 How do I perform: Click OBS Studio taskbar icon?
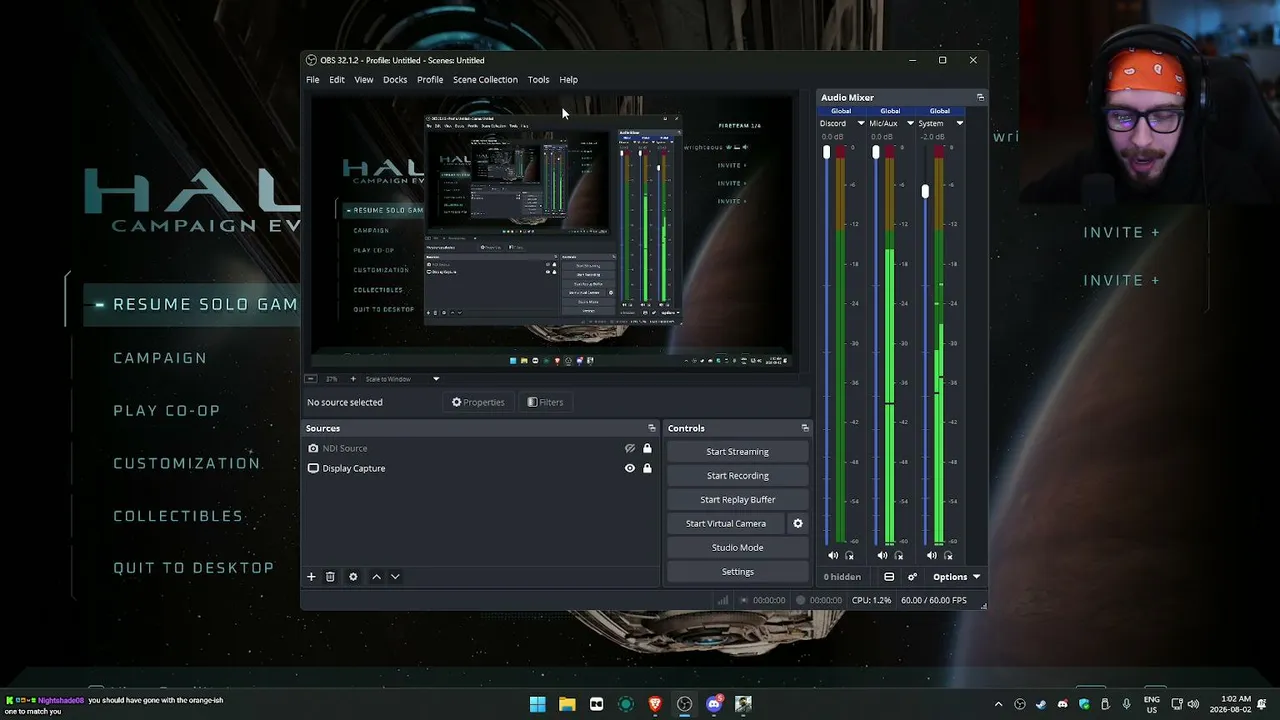click(x=684, y=704)
